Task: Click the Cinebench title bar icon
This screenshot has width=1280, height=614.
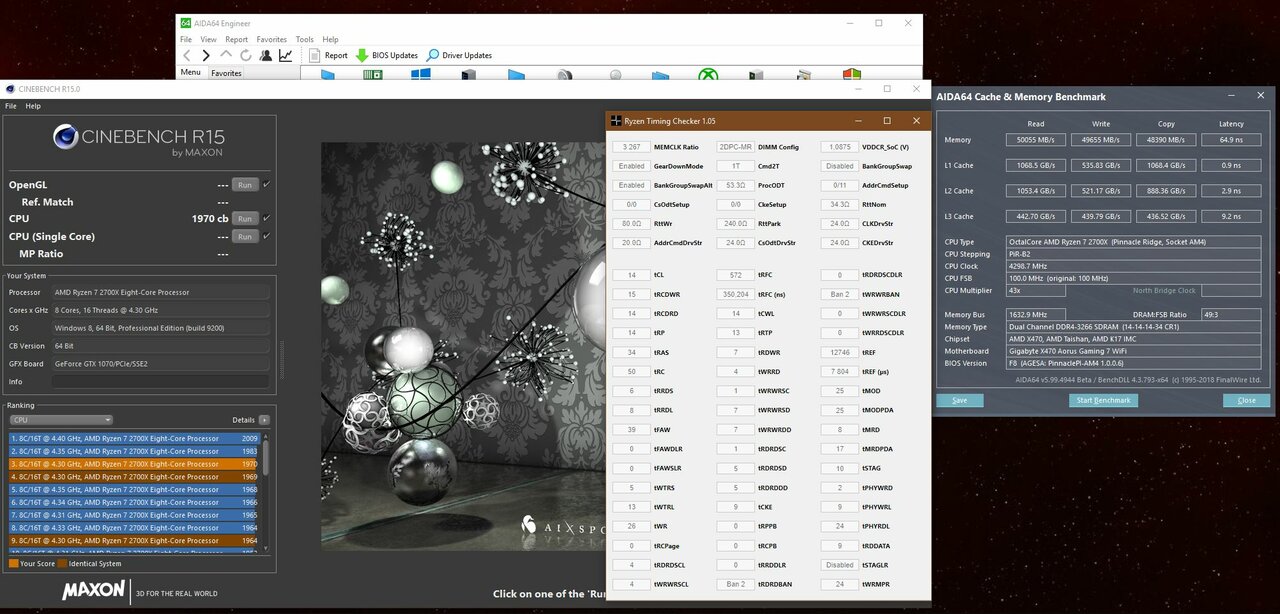Action: 10,89
